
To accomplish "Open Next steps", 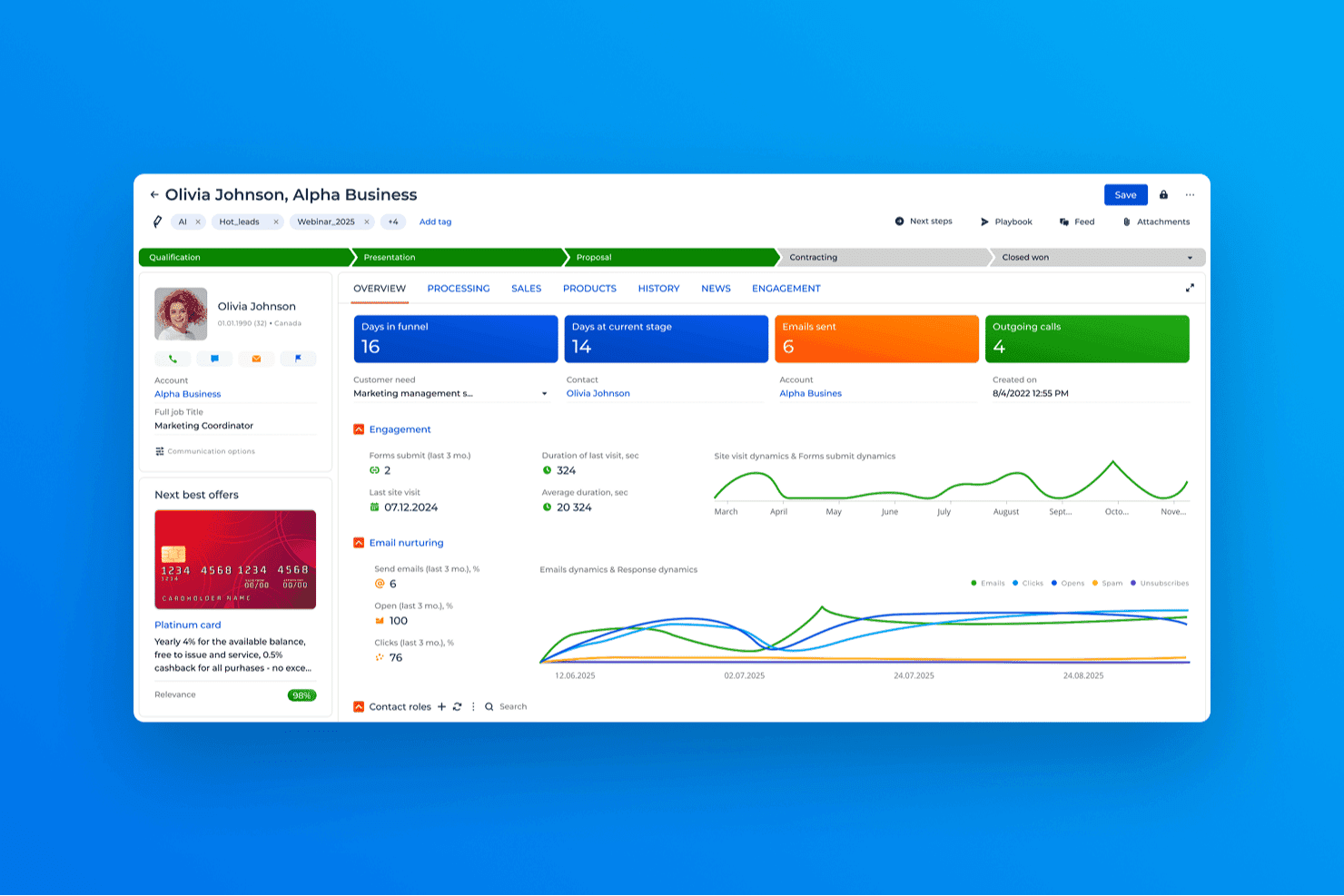I will 924,222.
